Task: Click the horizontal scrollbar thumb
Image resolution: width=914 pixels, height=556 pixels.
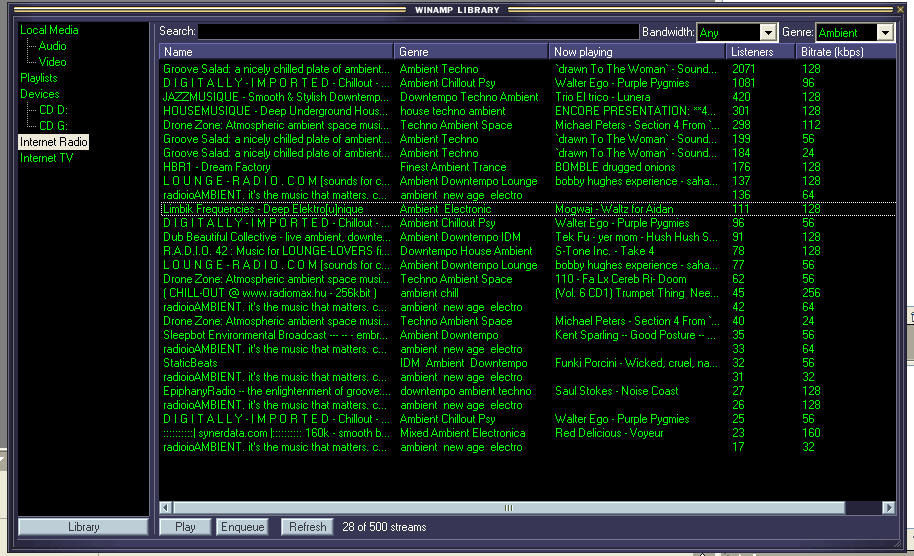Action: (509, 508)
